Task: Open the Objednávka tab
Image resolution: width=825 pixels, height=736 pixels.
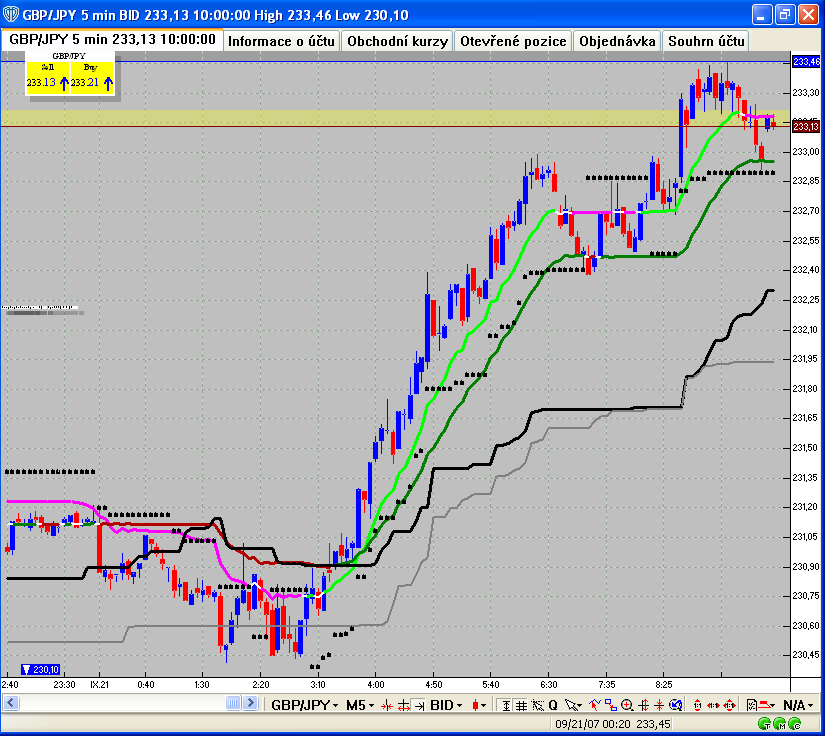Action: [617, 41]
